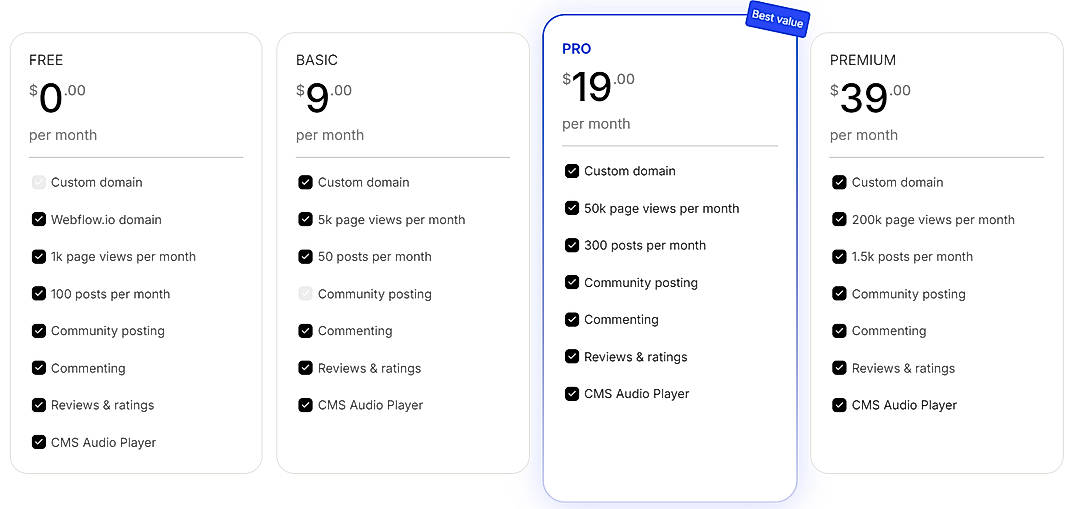Image resolution: width=1070 pixels, height=509 pixels.
Task: Toggle the 200k page views per month checkbox
Action: [x=839, y=220]
